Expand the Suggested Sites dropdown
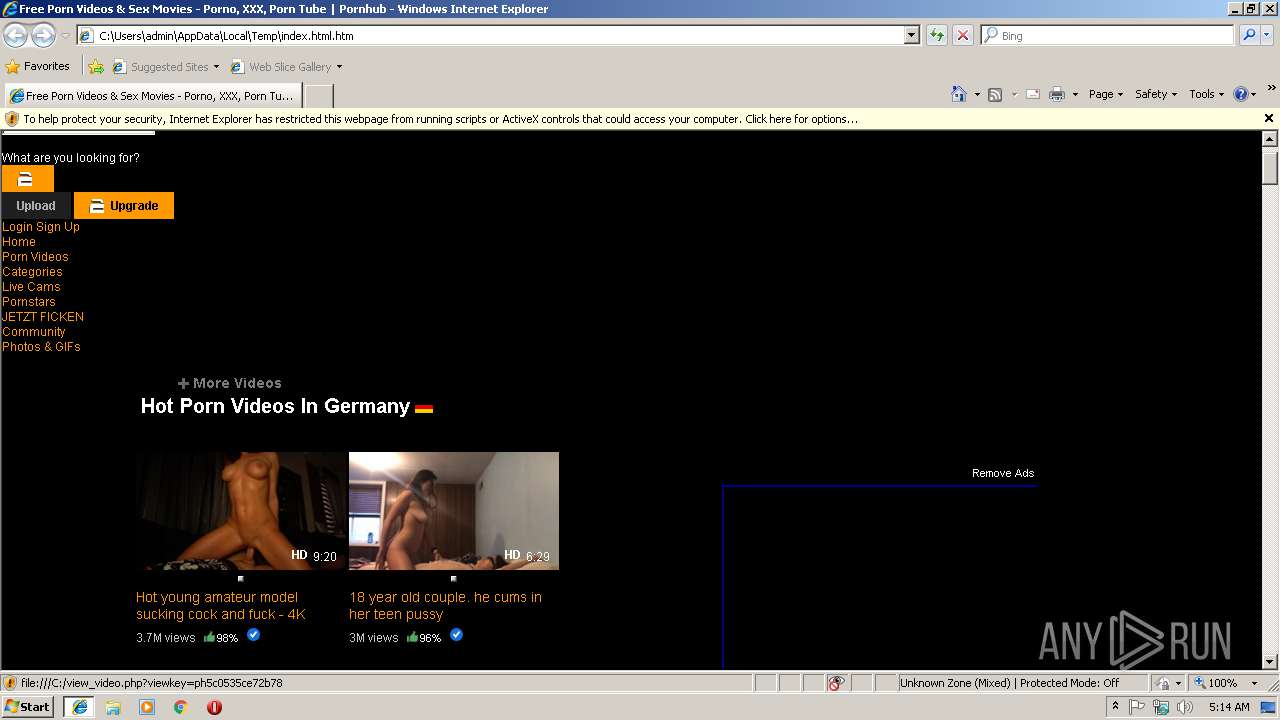The width and height of the screenshot is (1280, 720). 216,67
